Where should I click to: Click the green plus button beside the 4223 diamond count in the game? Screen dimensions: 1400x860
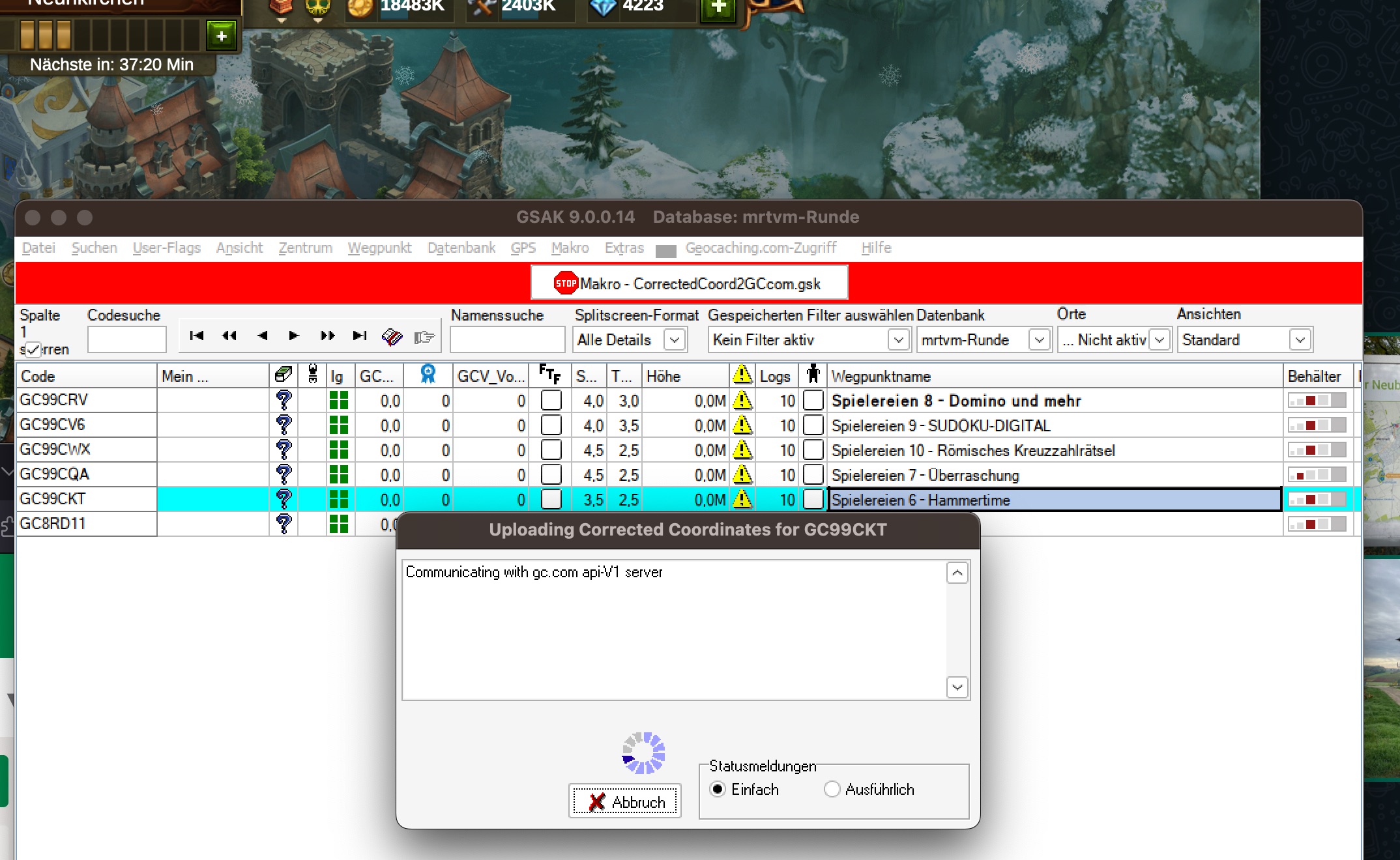coord(718,8)
